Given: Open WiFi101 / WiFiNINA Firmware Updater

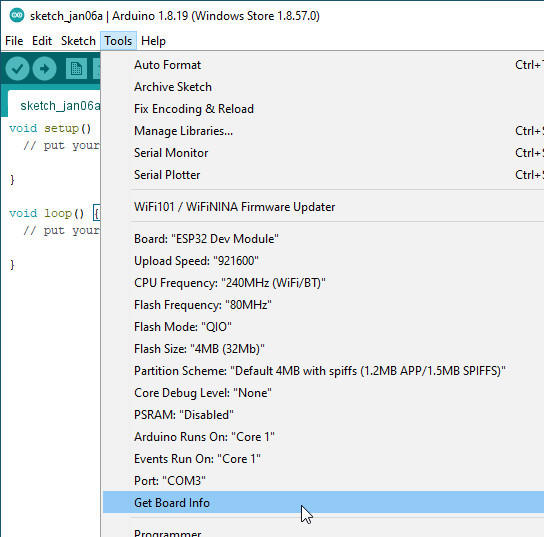Looking at the screenshot, I should pos(323,207).
